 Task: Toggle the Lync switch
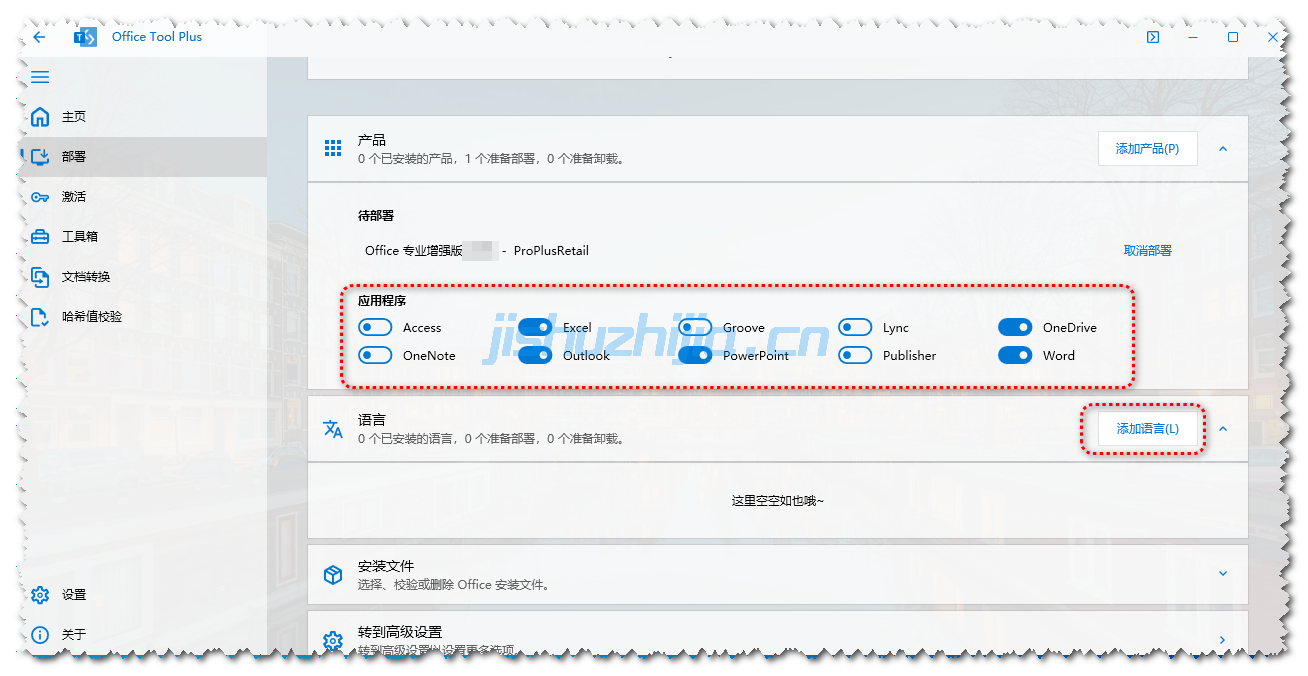[855, 327]
